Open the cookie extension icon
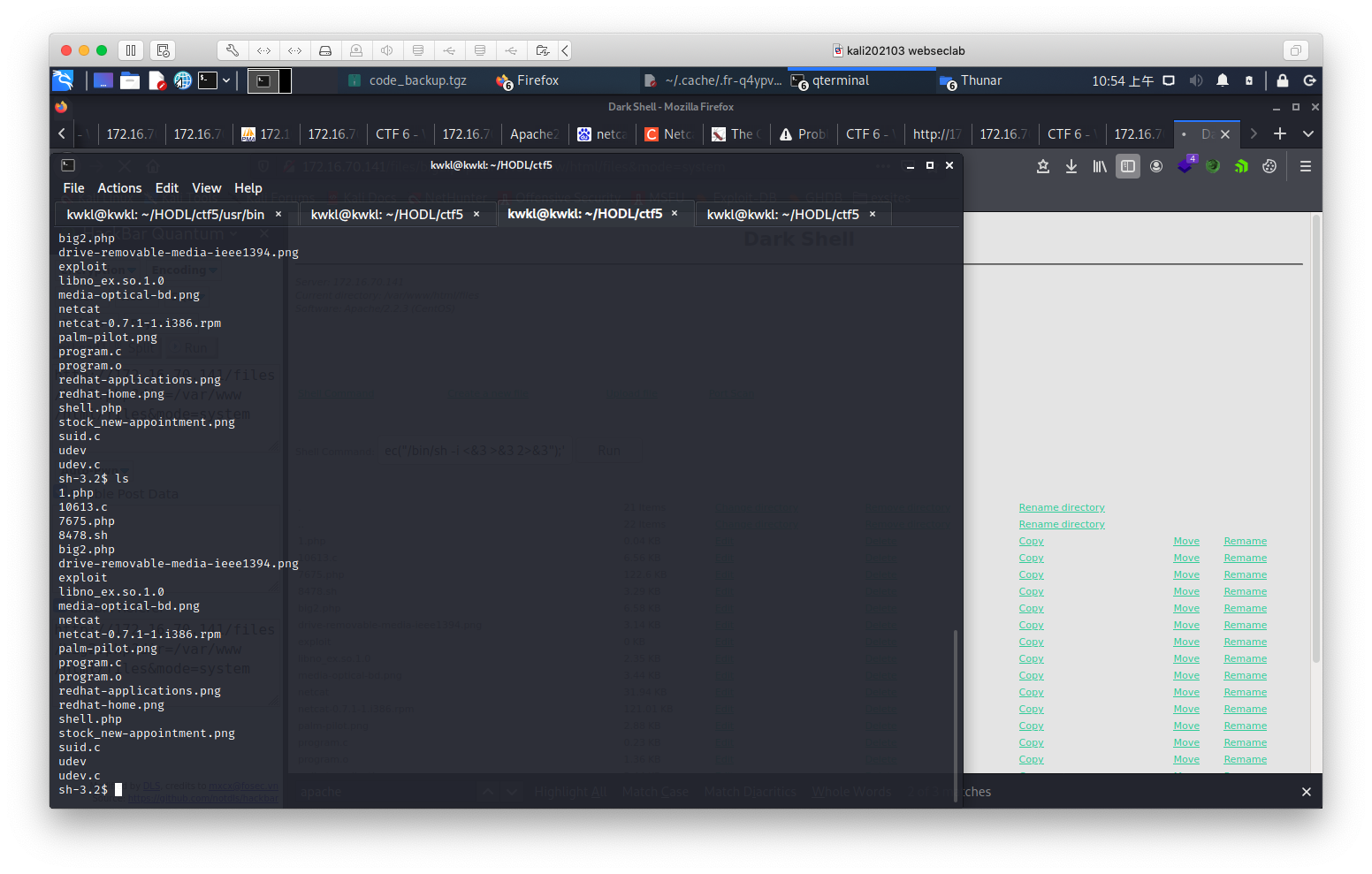This screenshot has height=874, width=1372. coord(1269,166)
